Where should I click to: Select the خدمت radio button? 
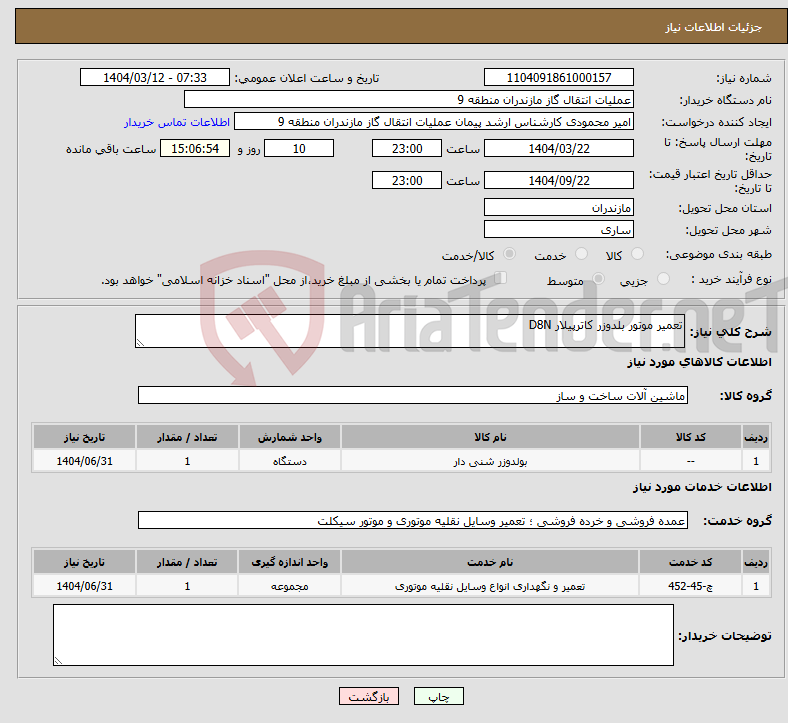tap(581, 254)
